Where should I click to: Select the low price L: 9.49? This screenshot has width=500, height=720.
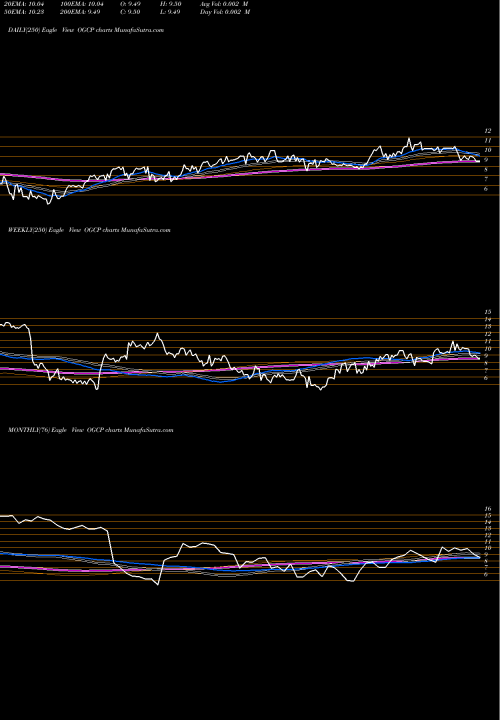click(171, 12)
